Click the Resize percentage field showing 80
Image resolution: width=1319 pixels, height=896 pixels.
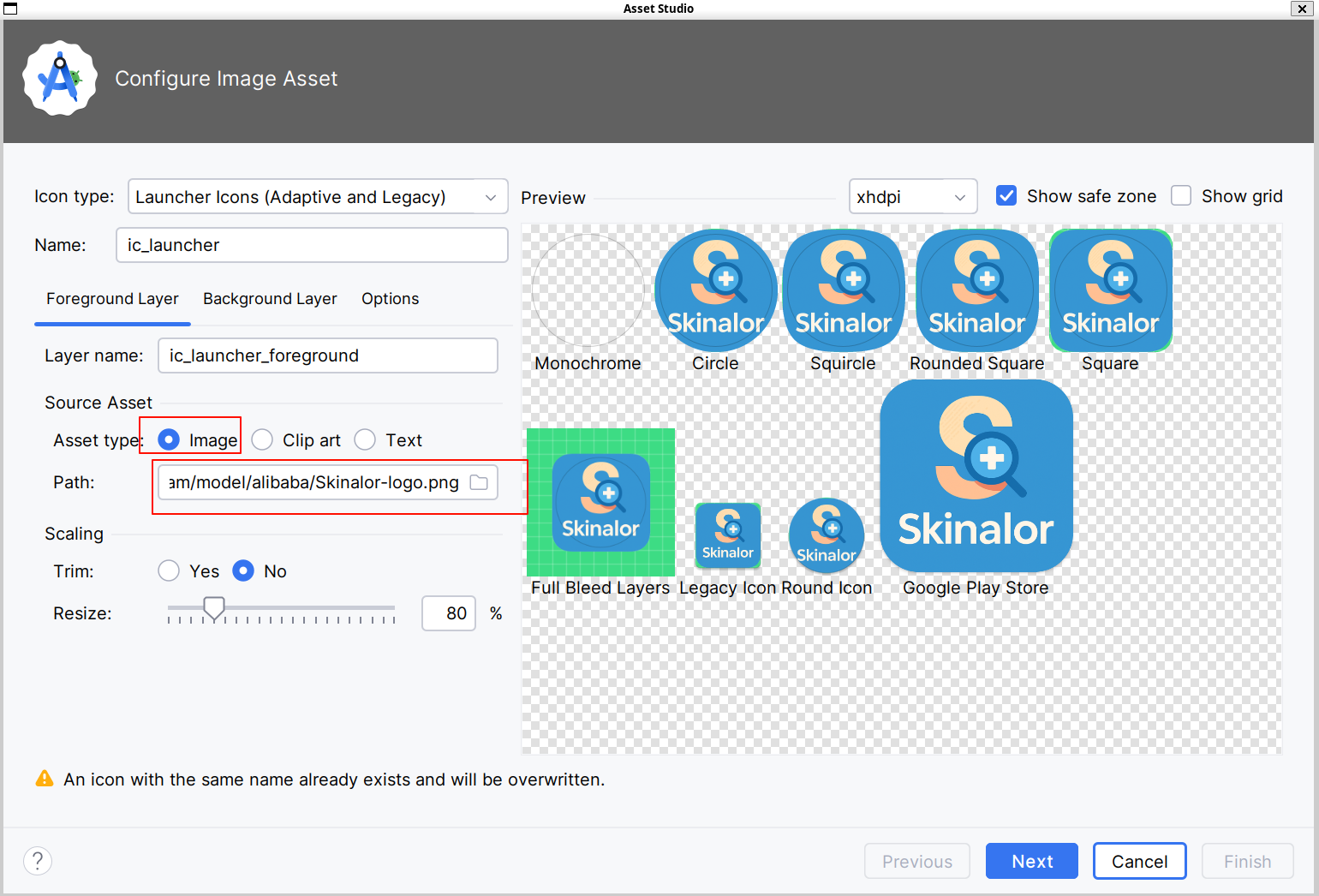tap(449, 613)
